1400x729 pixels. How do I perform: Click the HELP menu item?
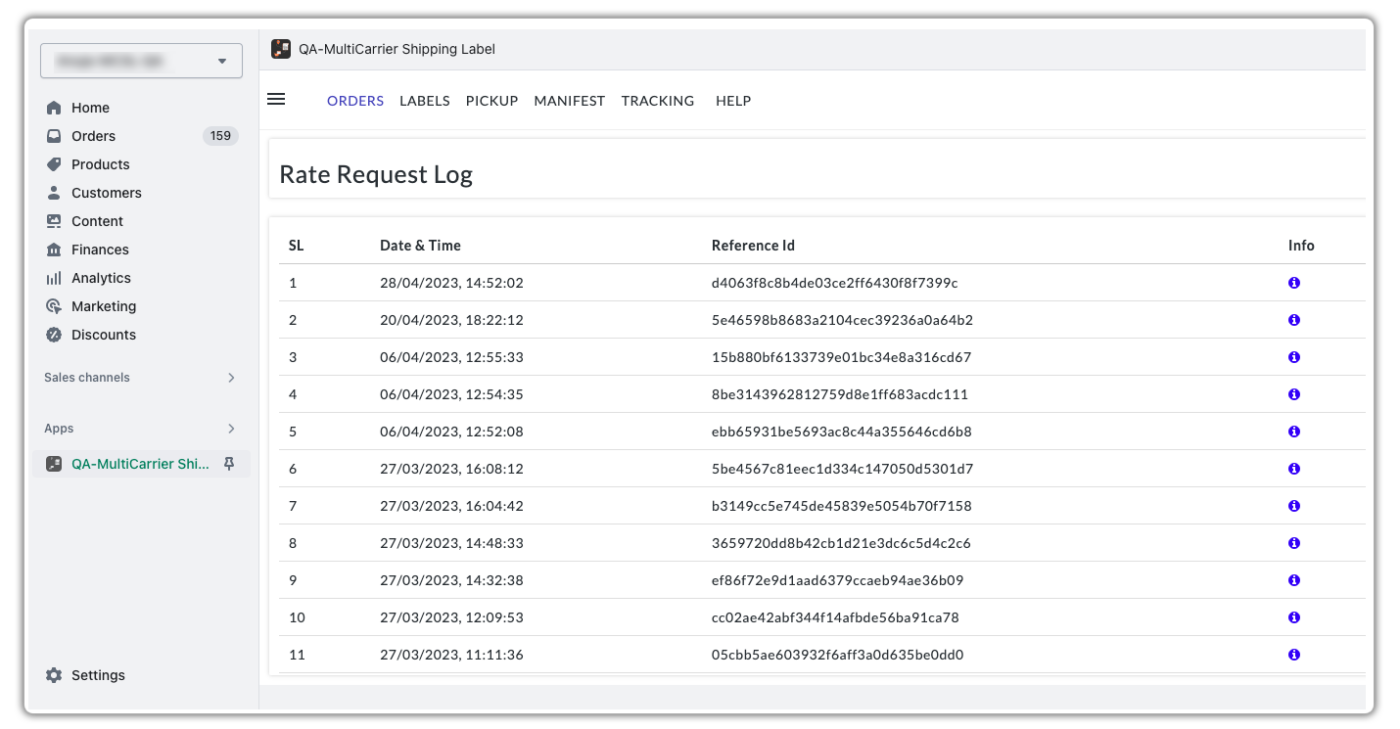[733, 101]
